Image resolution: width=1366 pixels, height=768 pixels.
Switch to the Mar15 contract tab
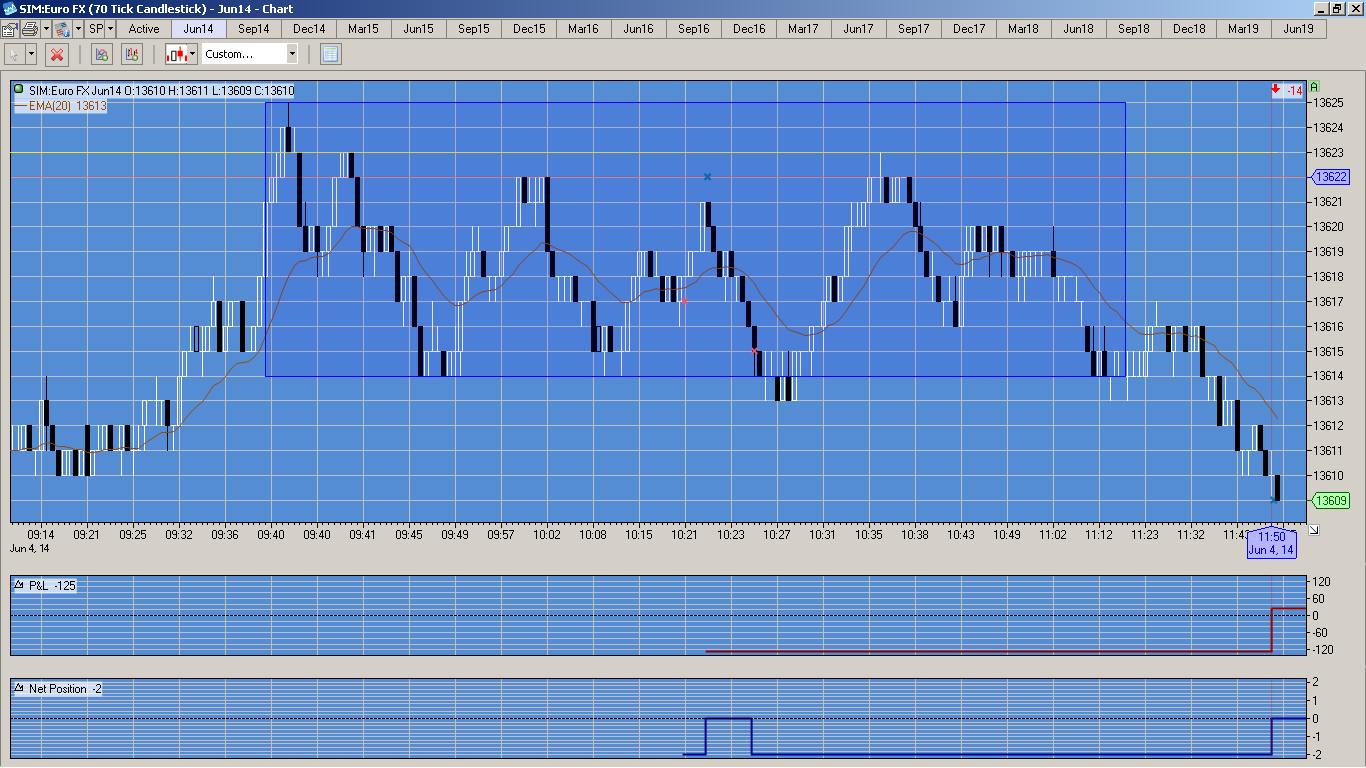tap(364, 29)
